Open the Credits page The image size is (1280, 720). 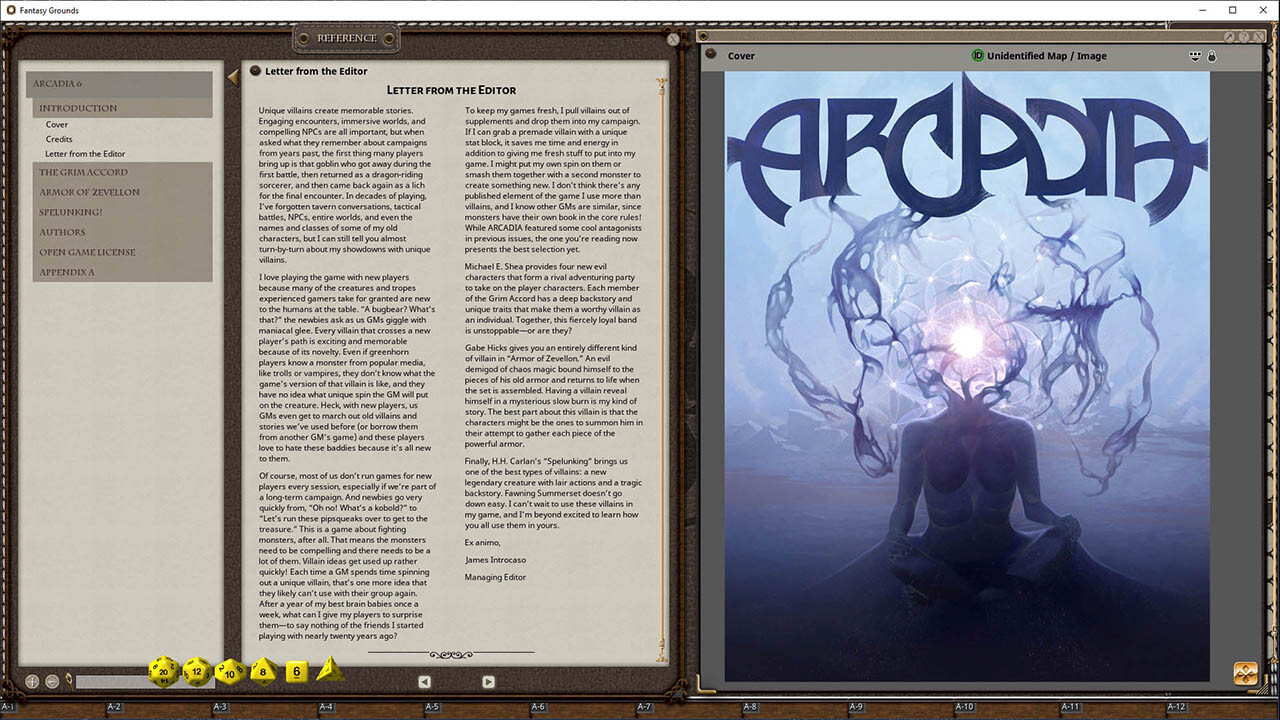59,139
